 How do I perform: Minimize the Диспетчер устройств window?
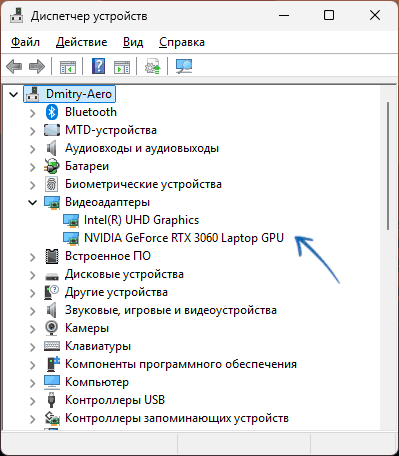click(284, 15)
